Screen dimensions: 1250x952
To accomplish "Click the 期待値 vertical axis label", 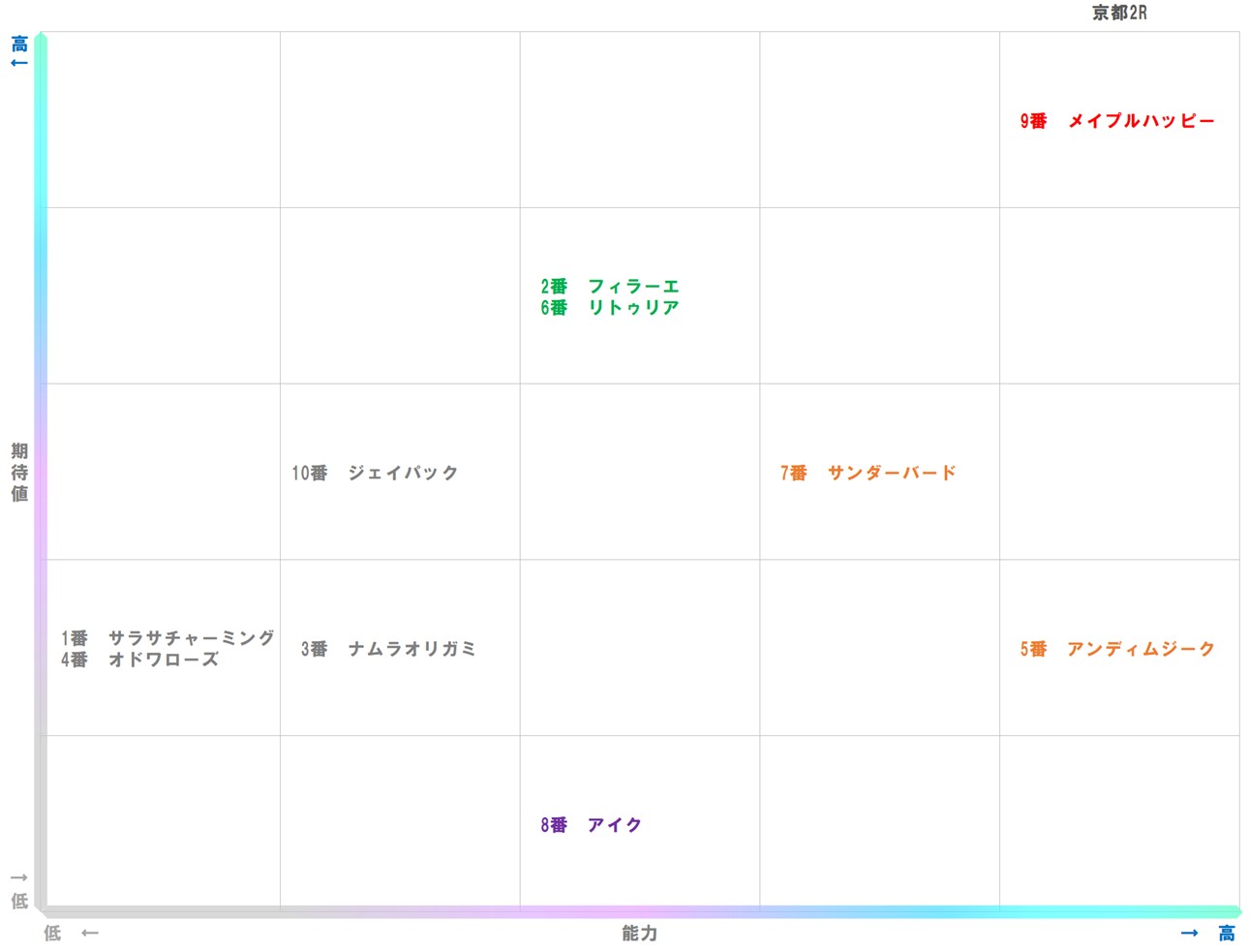I will click(x=19, y=473).
